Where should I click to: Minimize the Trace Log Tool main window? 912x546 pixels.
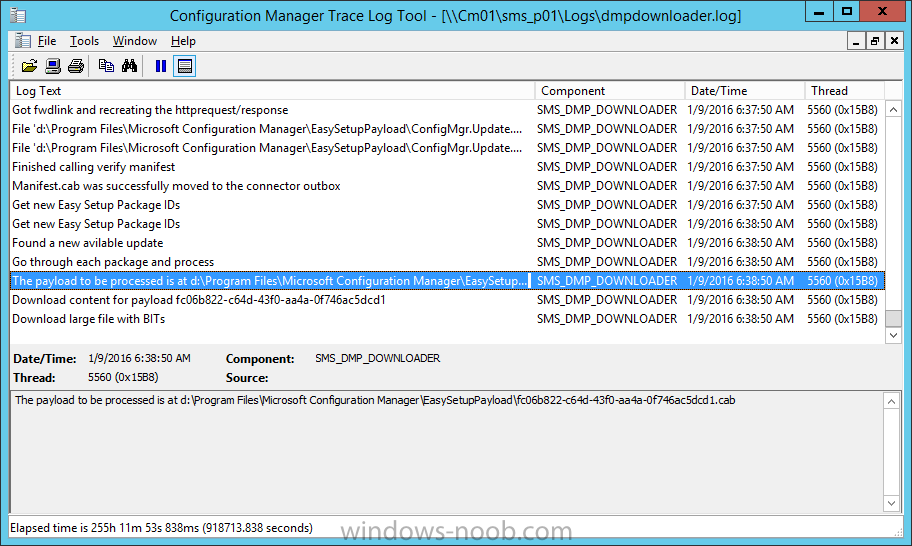coord(819,12)
